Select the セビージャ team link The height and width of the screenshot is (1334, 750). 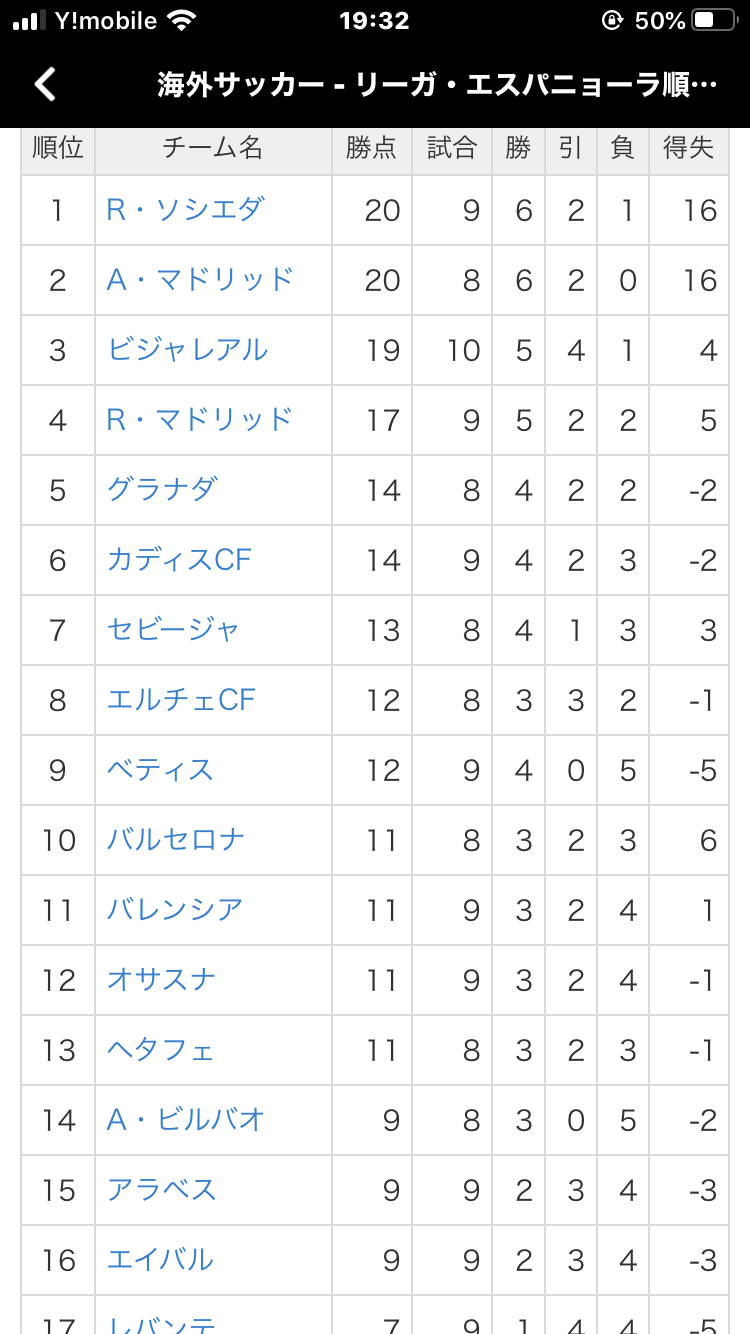173,629
